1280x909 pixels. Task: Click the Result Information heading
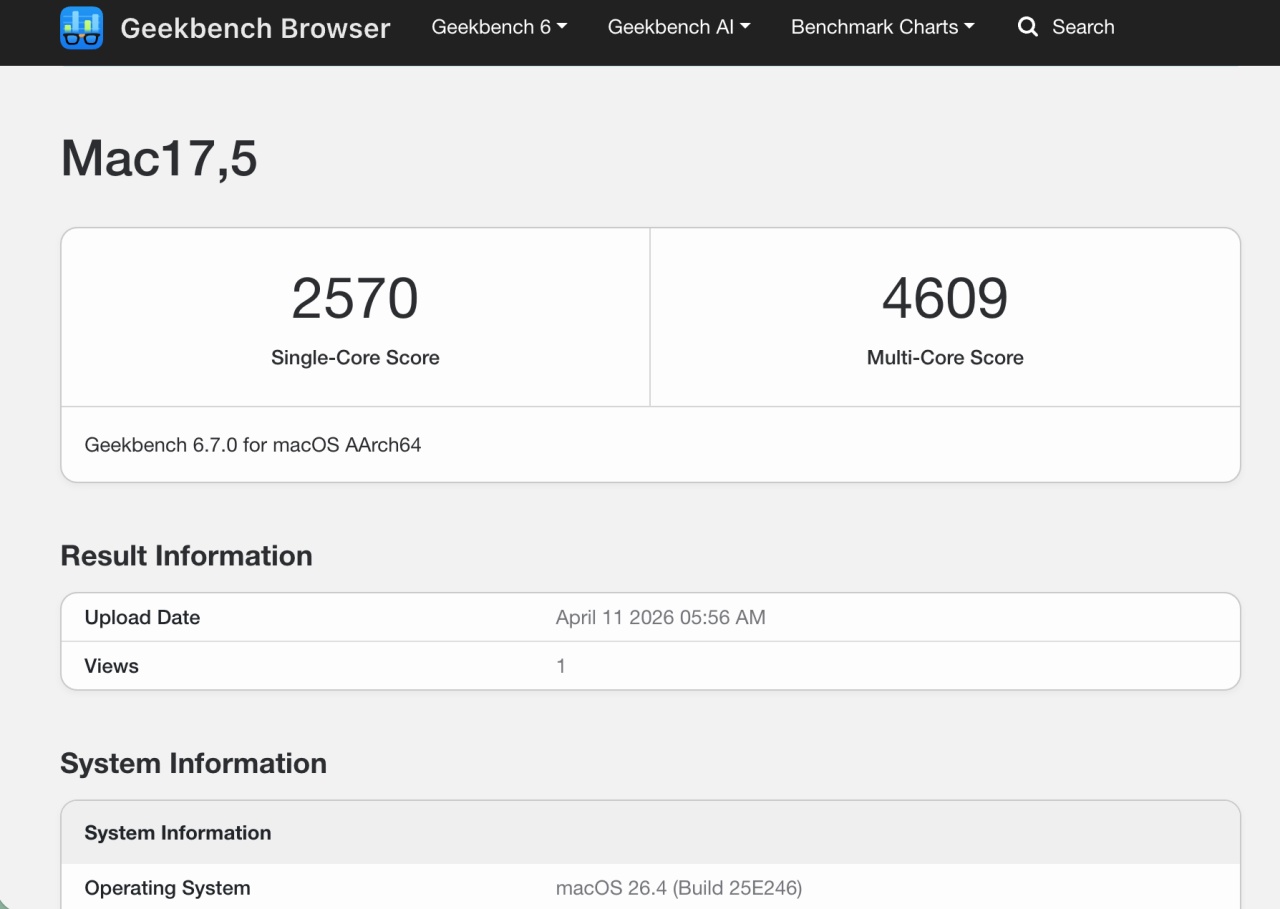tap(186, 555)
